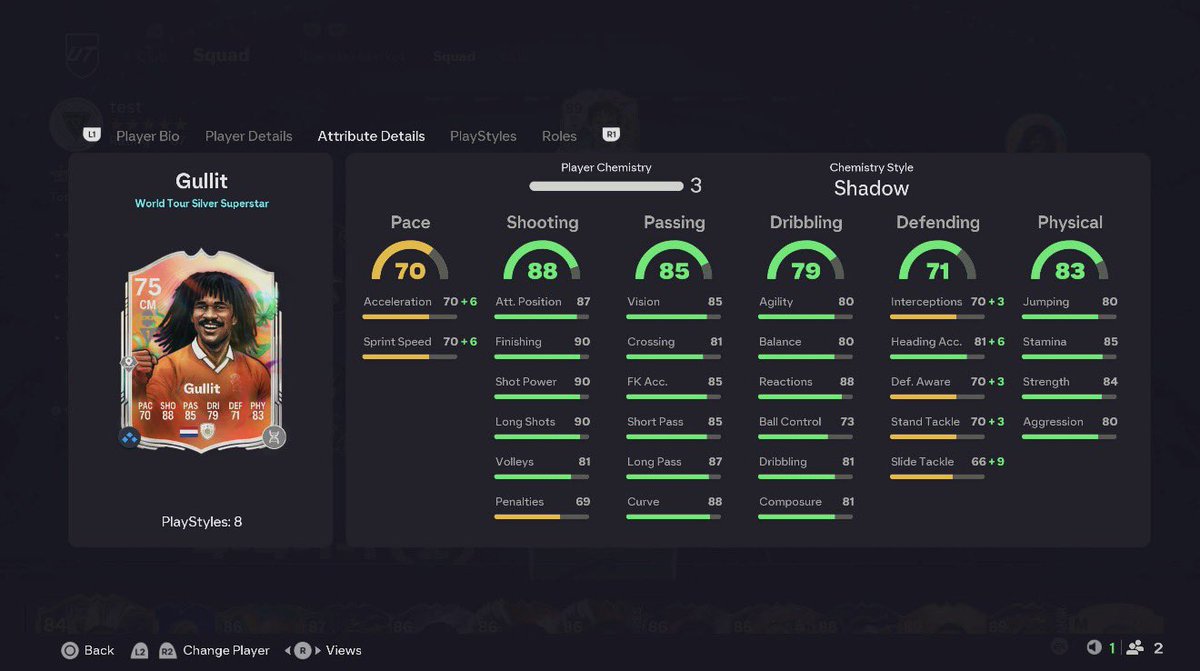This screenshot has height=671, width=1200.
Task: Click the Jumping stat row
Action: pos(1070,306)
